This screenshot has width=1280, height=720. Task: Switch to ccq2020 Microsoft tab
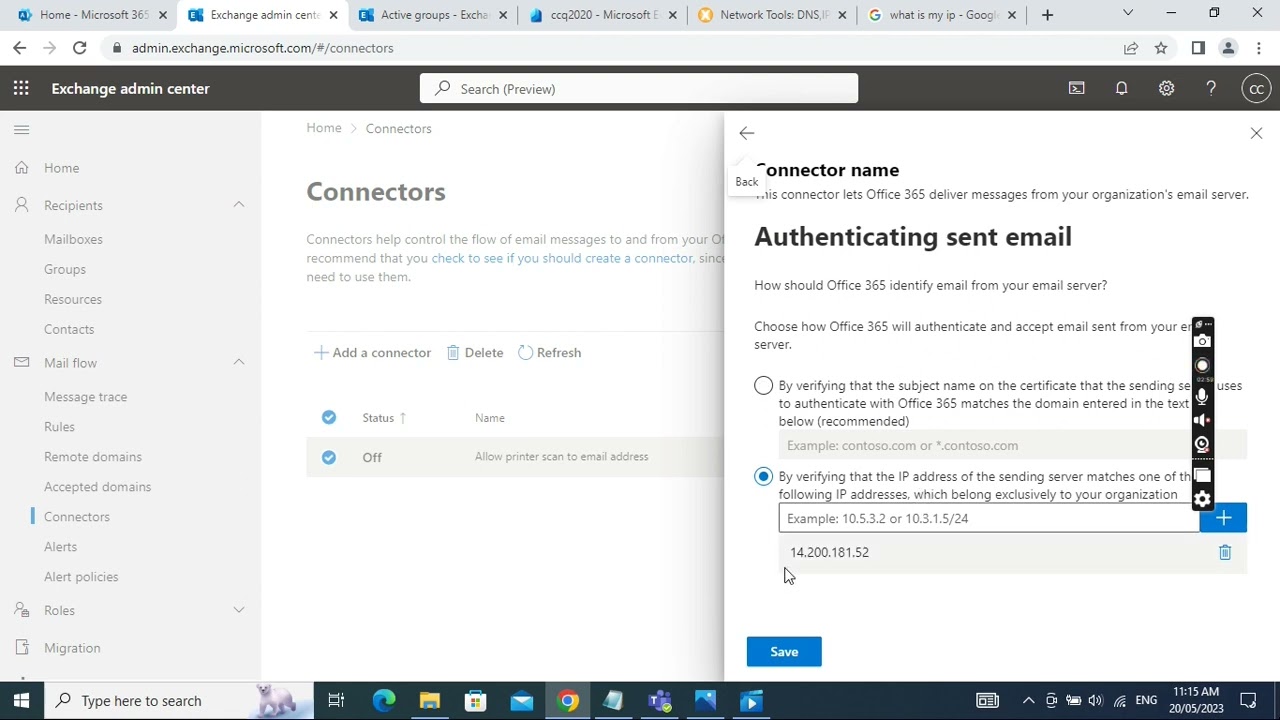click(x=603, y=15)
